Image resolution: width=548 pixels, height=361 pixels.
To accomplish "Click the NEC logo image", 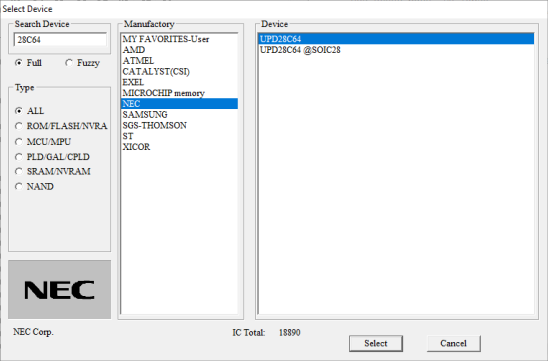I will tap(59, 289).
